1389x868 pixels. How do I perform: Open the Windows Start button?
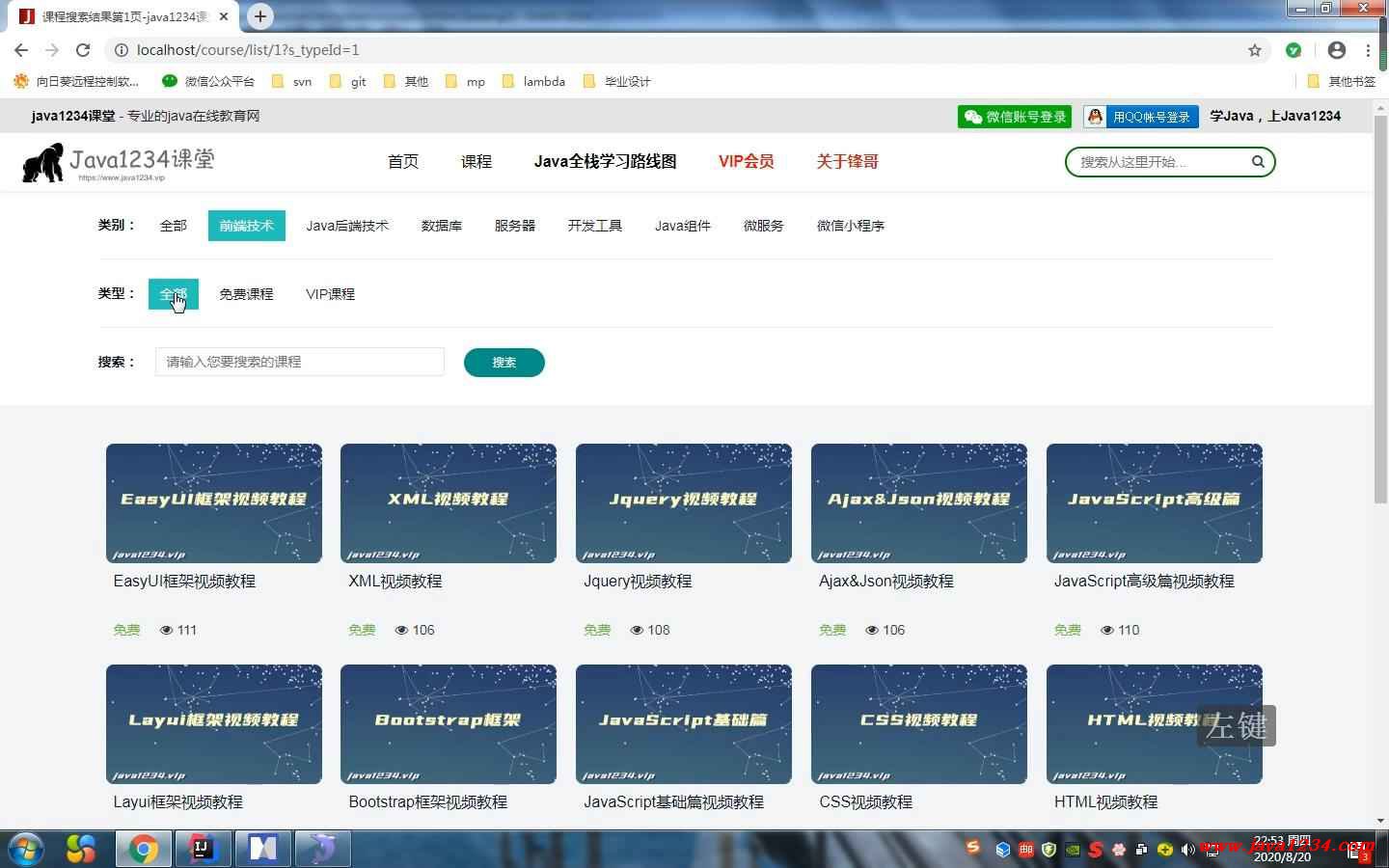[26, 849]
